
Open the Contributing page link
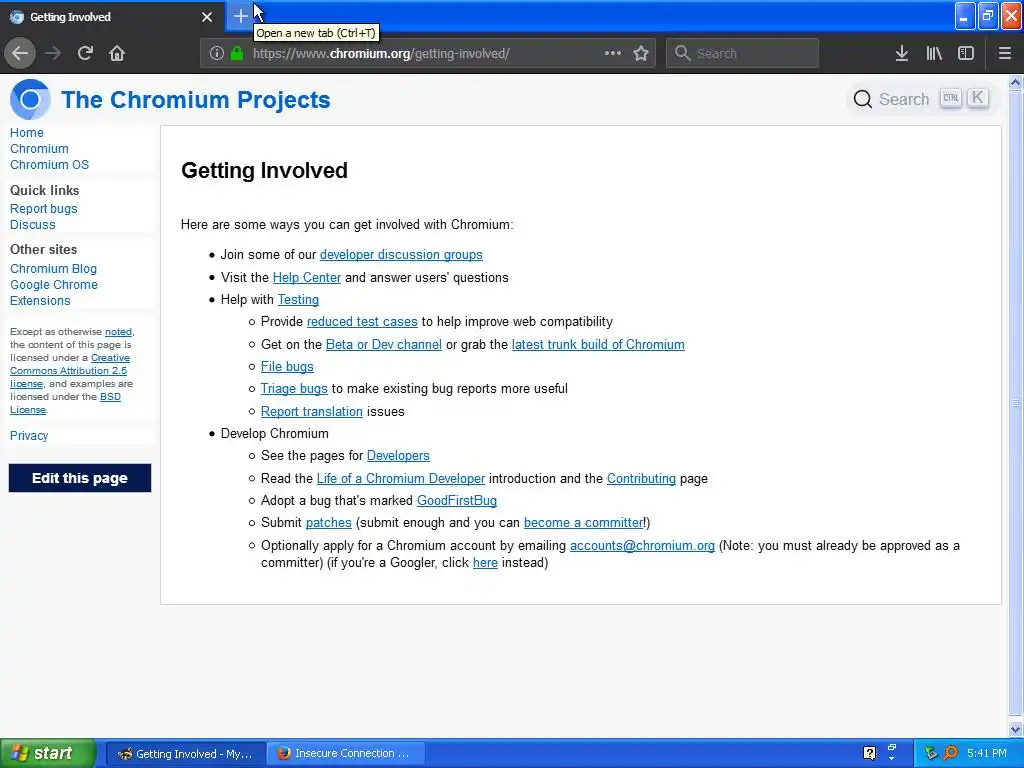coord(641,479)
